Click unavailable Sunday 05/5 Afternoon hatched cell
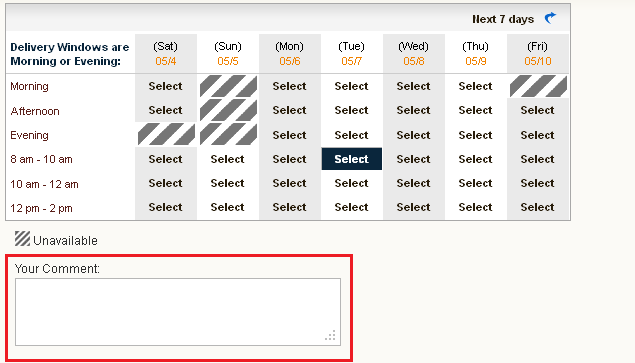The image size is (635, 363). tap(228, 110)
